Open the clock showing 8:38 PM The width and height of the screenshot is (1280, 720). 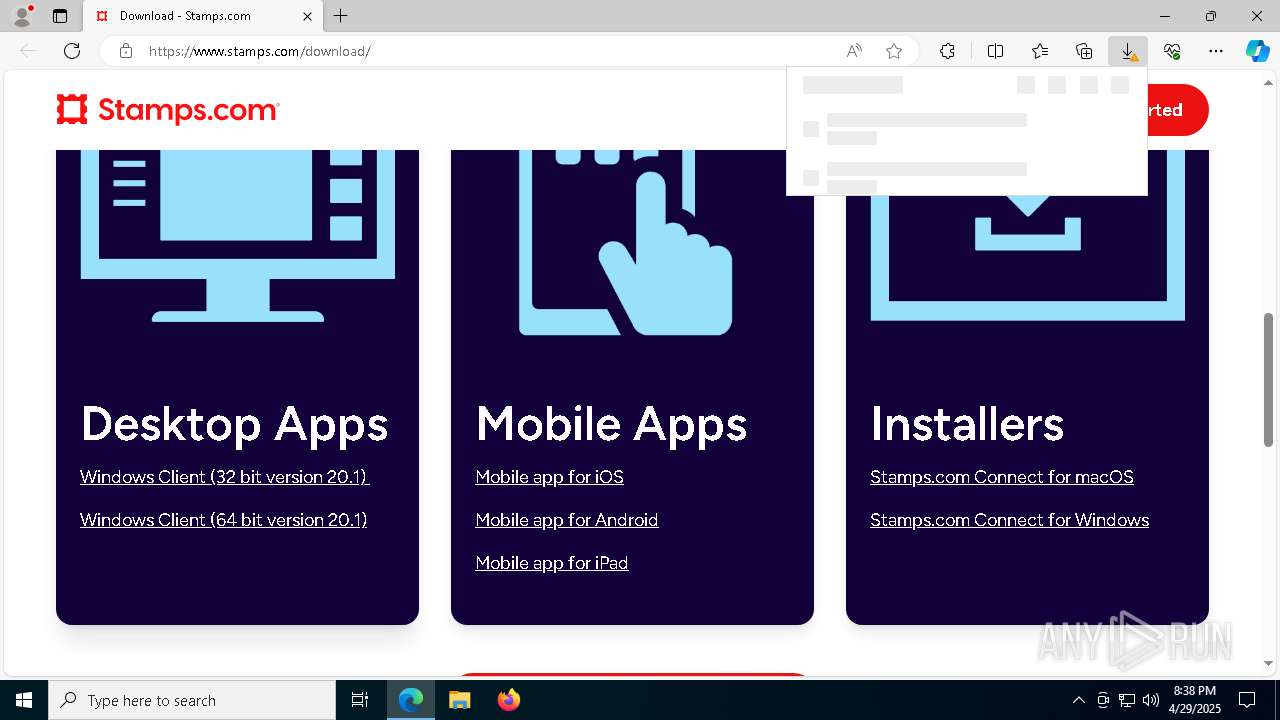(x=1195, y=700)
